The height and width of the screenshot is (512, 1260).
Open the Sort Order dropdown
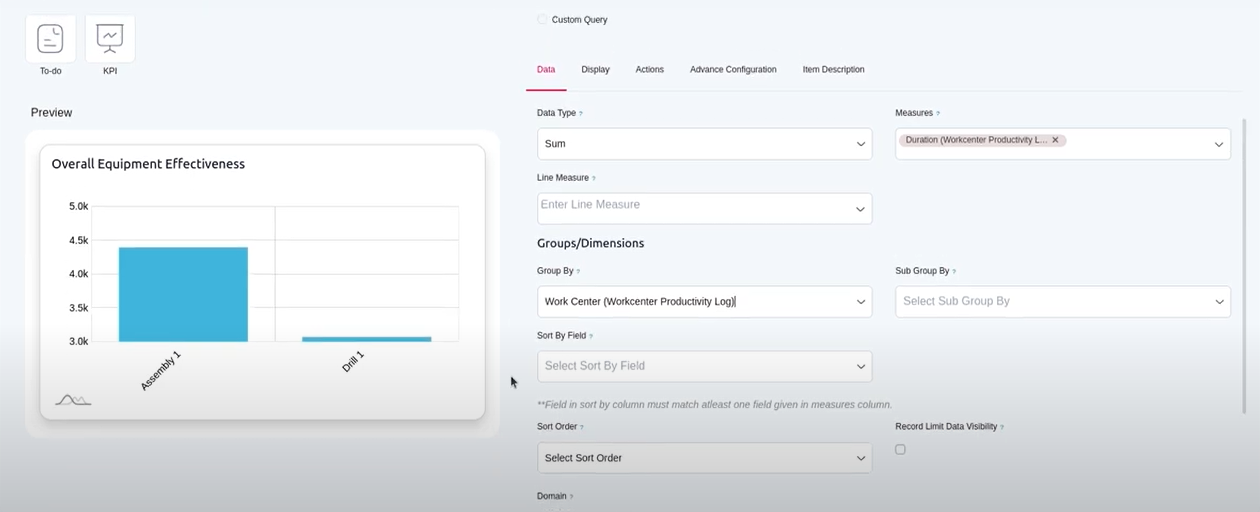pos(704,458)
